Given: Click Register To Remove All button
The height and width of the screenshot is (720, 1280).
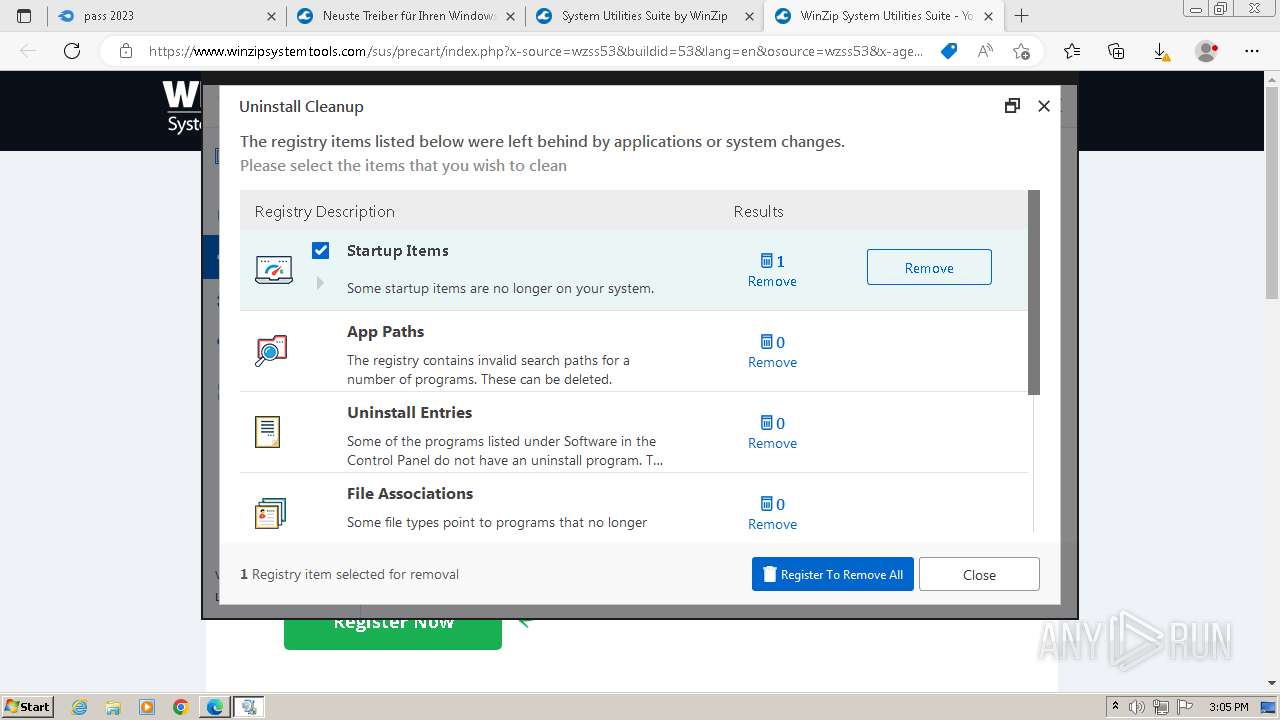Looking at the screenshot, I should (x=833, y=574).
